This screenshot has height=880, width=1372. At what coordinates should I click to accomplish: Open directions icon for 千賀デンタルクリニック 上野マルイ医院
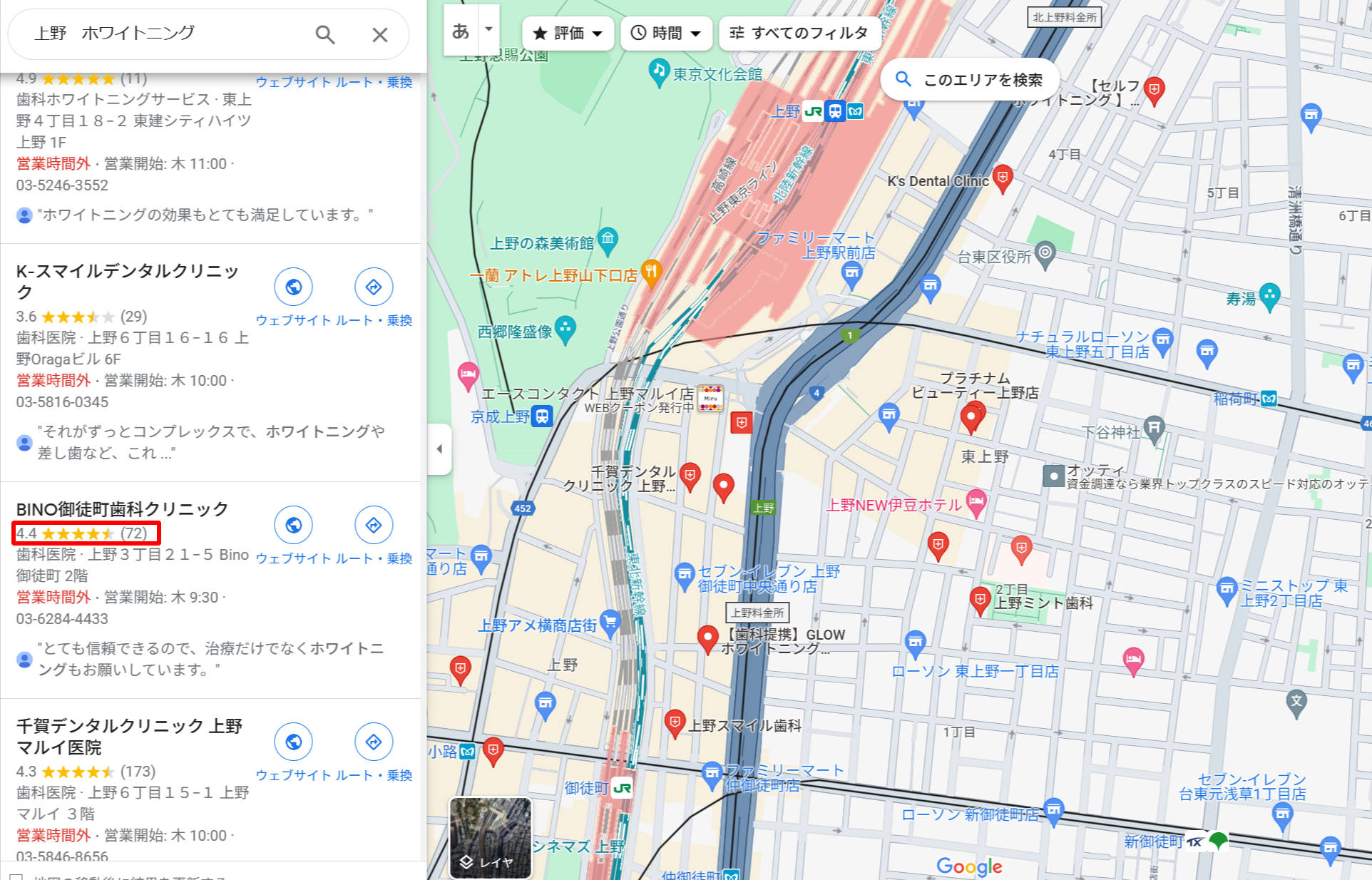(x=374, y=742)
